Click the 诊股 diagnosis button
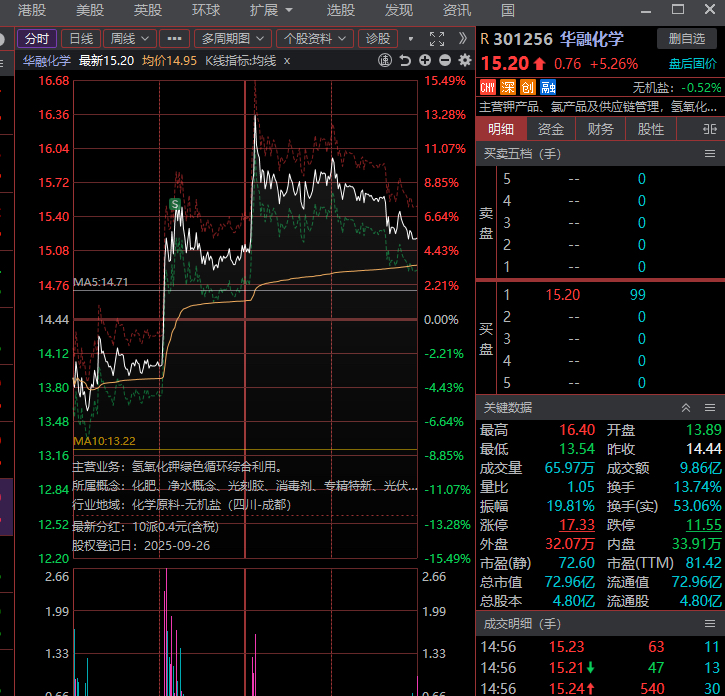This screenshot has width=725, height=696. 378,39
